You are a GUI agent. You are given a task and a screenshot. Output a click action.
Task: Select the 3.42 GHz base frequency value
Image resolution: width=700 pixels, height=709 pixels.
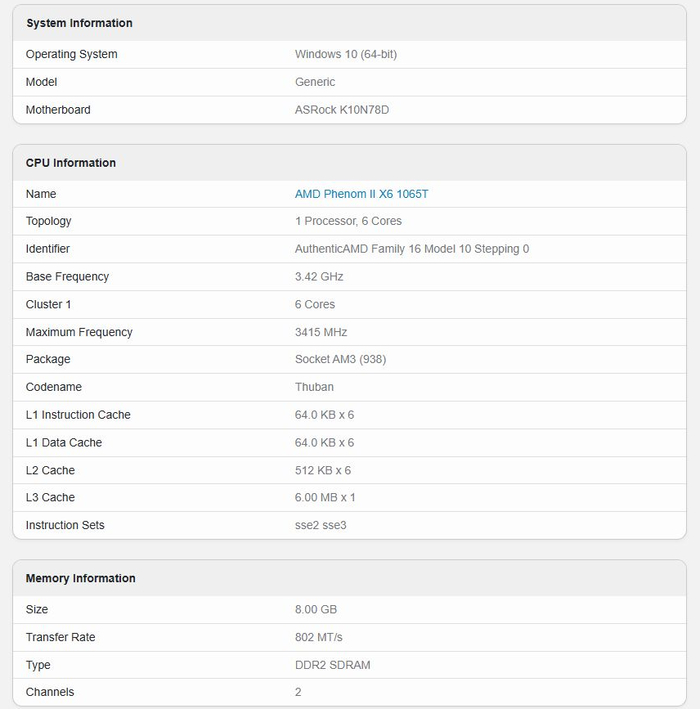tap(319, 277)
